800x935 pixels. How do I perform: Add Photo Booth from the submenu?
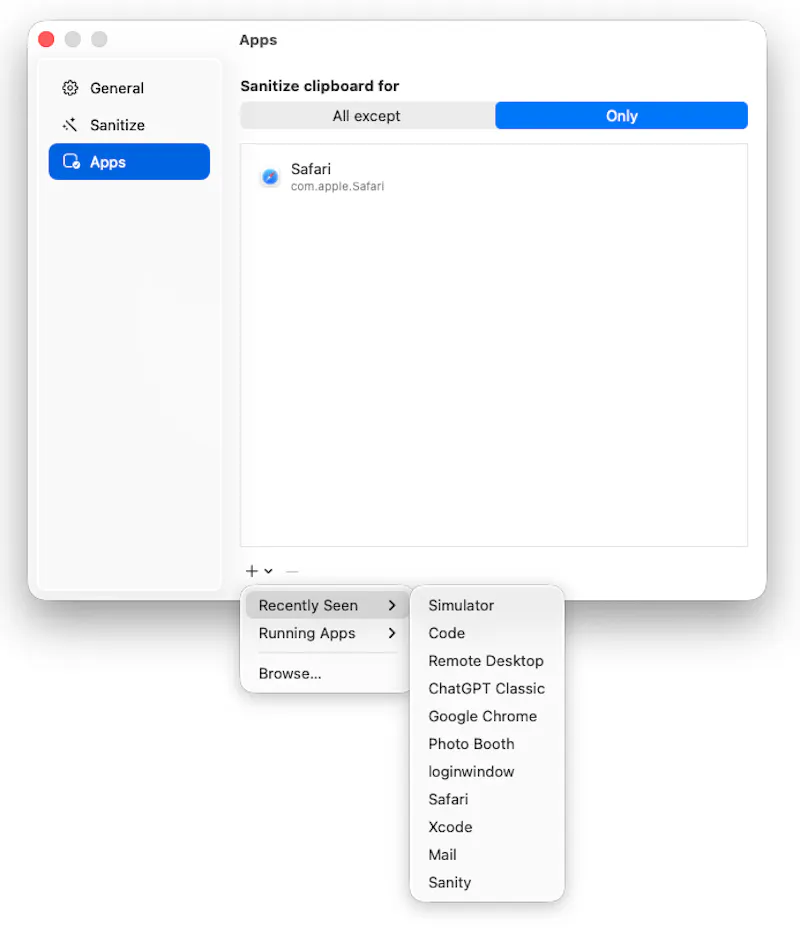[487, 744]
